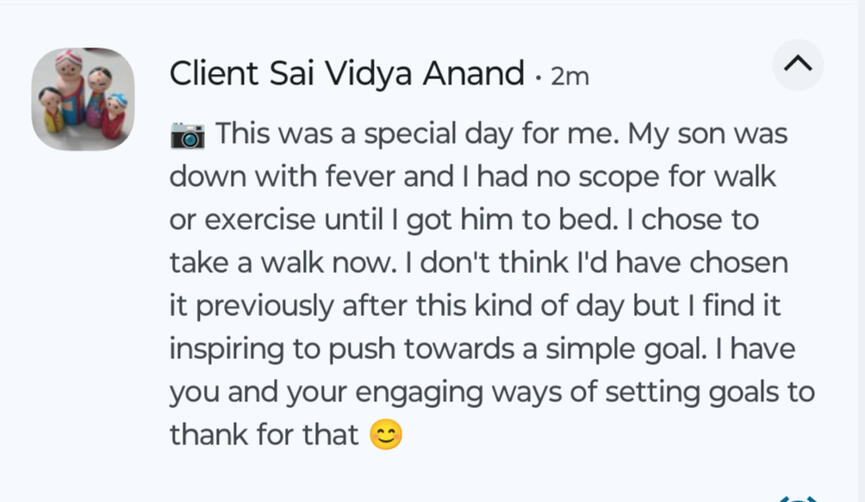
Task: Click the dot separator before the timestamp
Action: coord(539,76)
